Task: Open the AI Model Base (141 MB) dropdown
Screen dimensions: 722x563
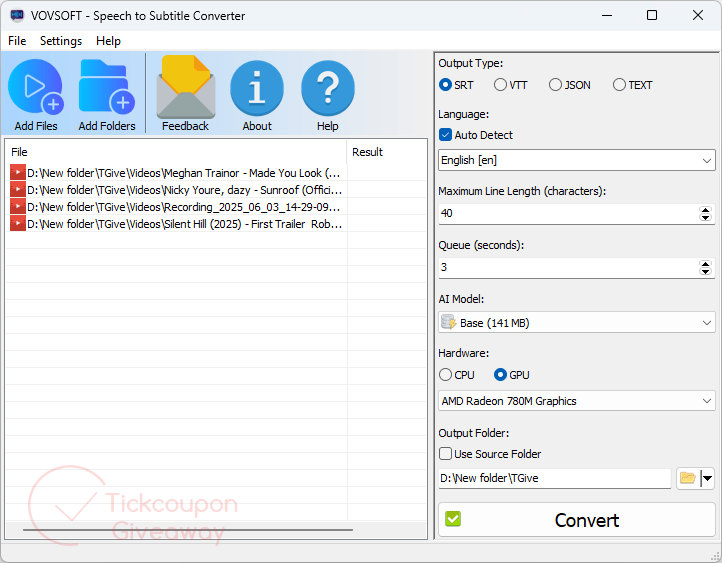Action: point(576,322)
